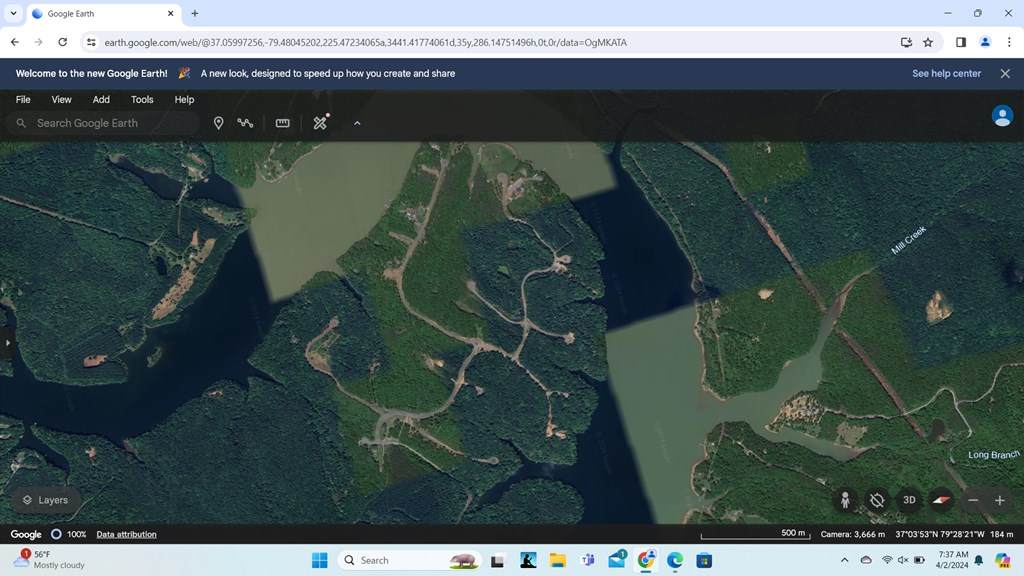Open the Chrome tab search dropdown
Viewport: 1024px width, 576px height.
click(x=13, y=14)
